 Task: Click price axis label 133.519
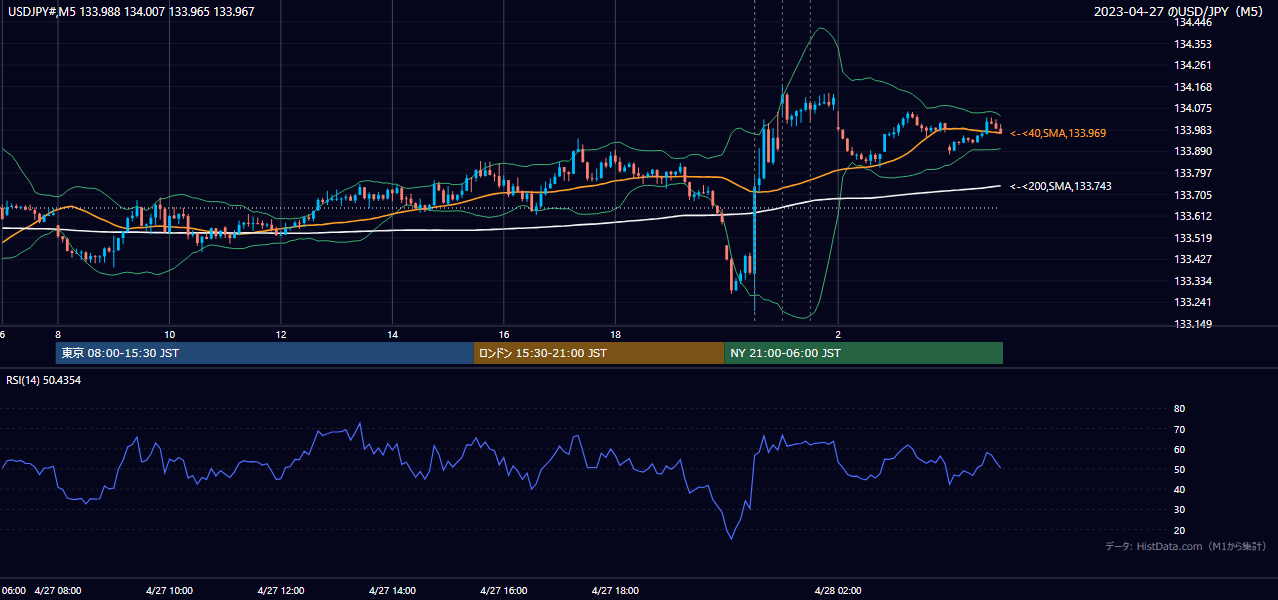point(1194,238)
